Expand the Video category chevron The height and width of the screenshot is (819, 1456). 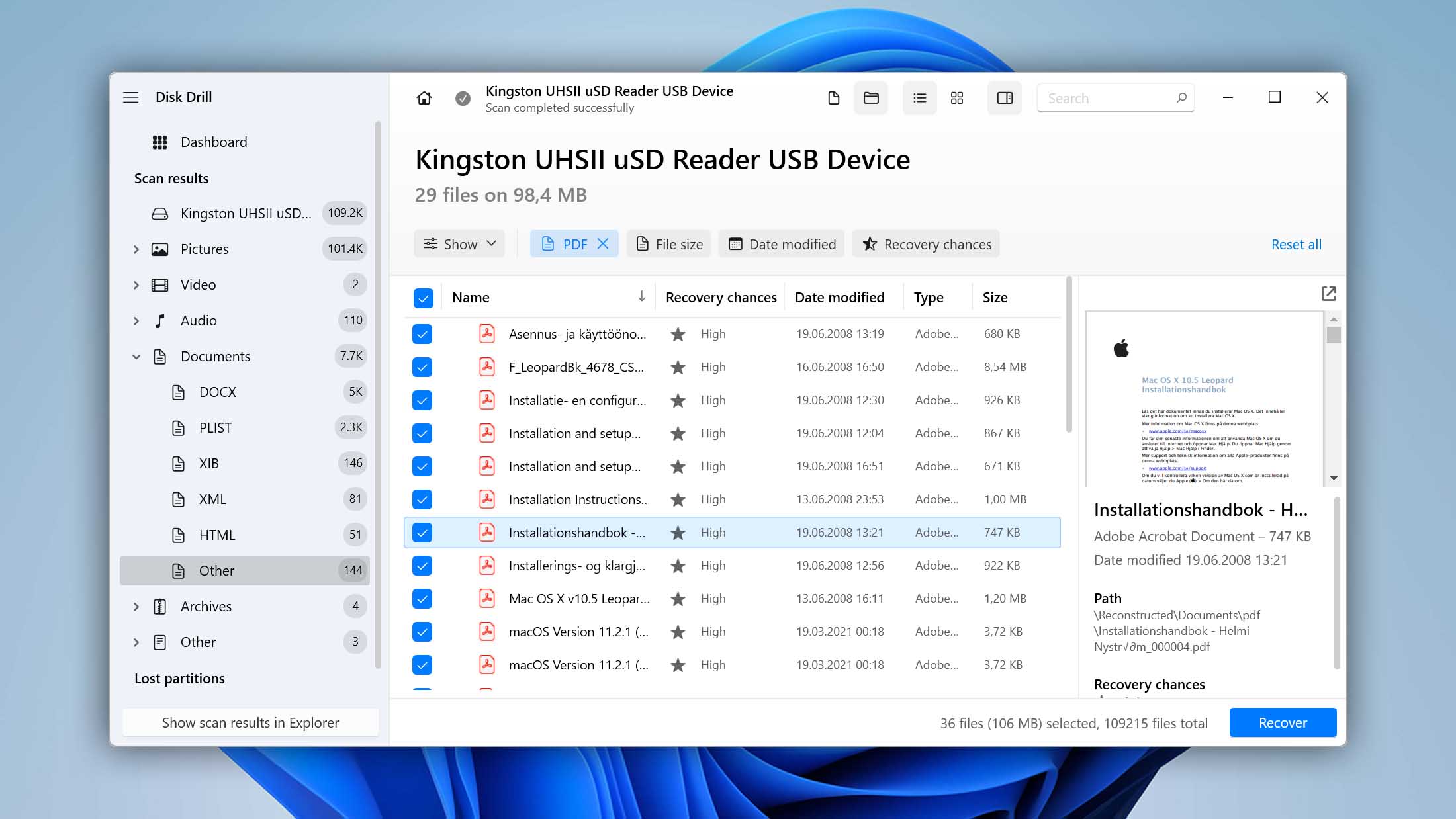[136, 285]
